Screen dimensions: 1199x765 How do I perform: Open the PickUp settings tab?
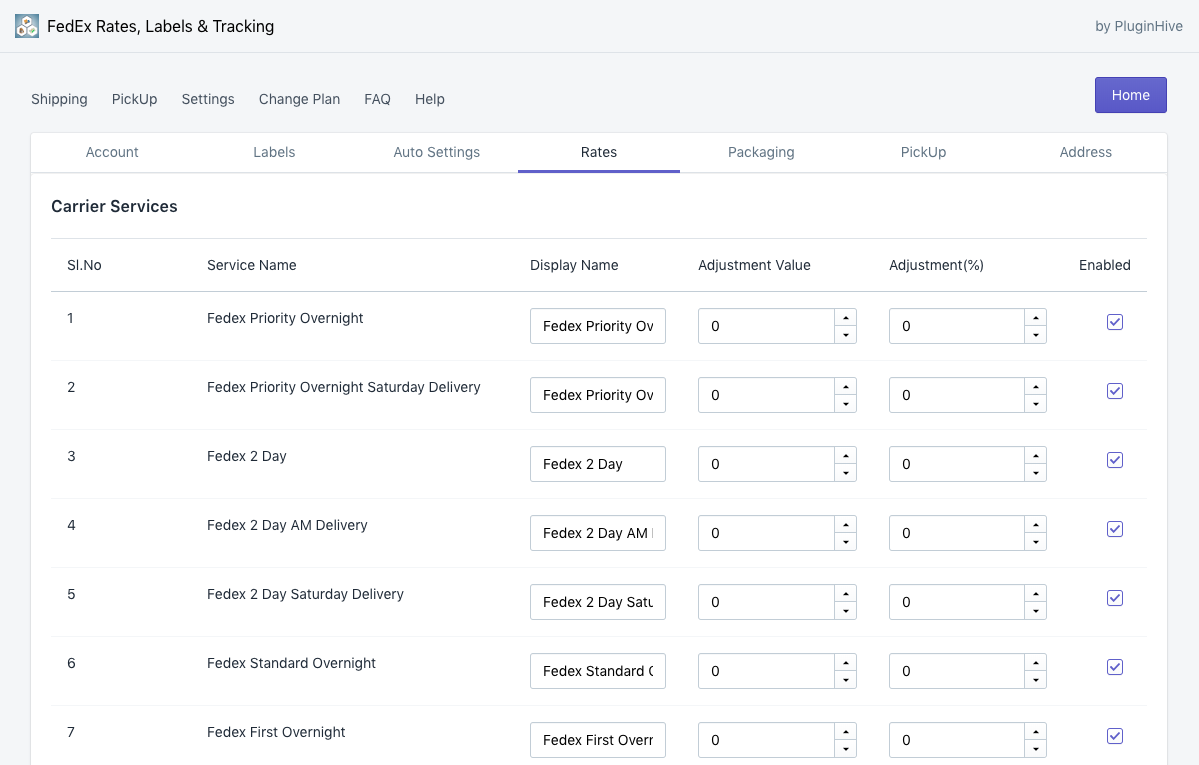pos(923,152)
